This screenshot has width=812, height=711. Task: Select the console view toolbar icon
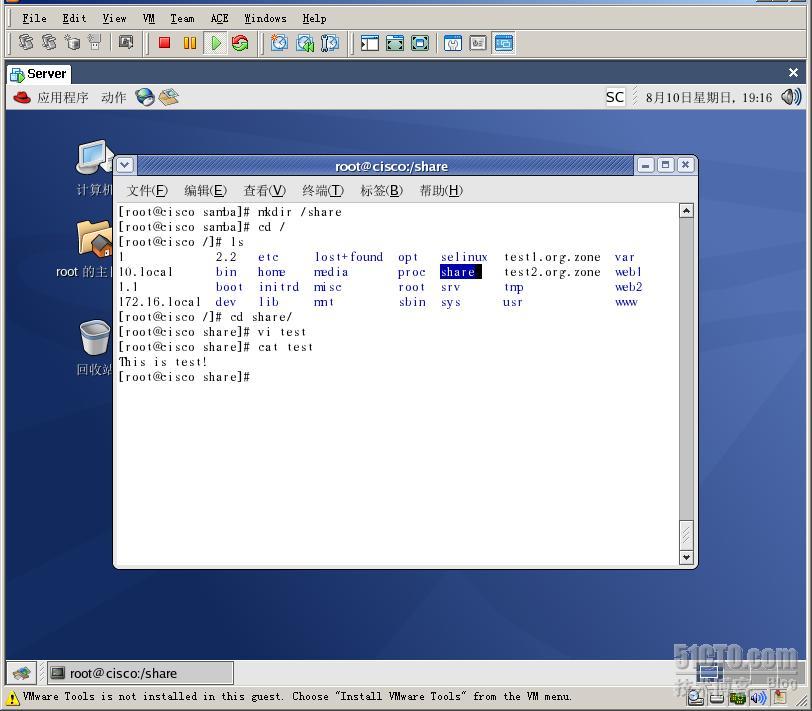(503, 43)
